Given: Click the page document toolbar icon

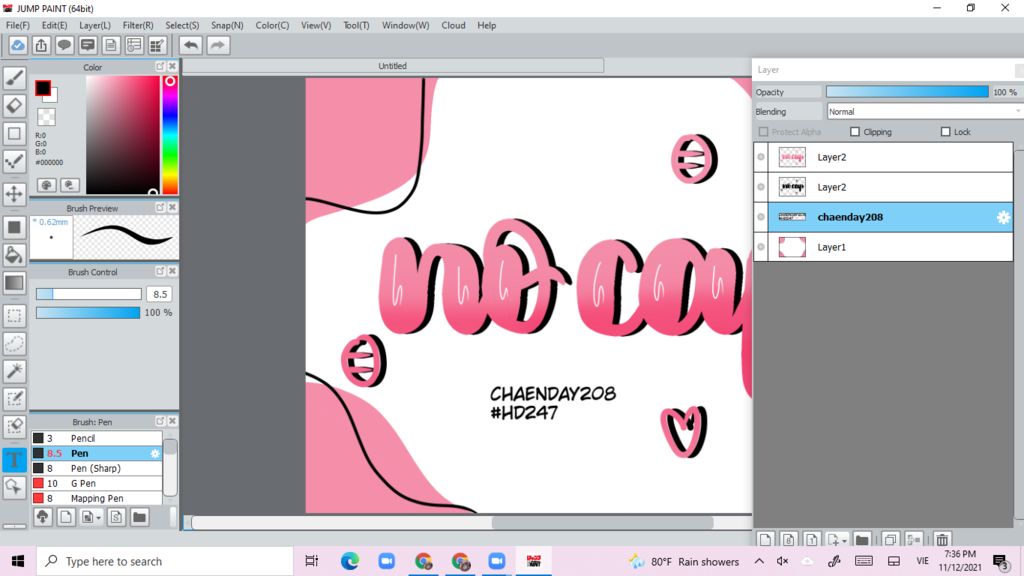Looking at the screenshot, I should (x=111, y=45).
